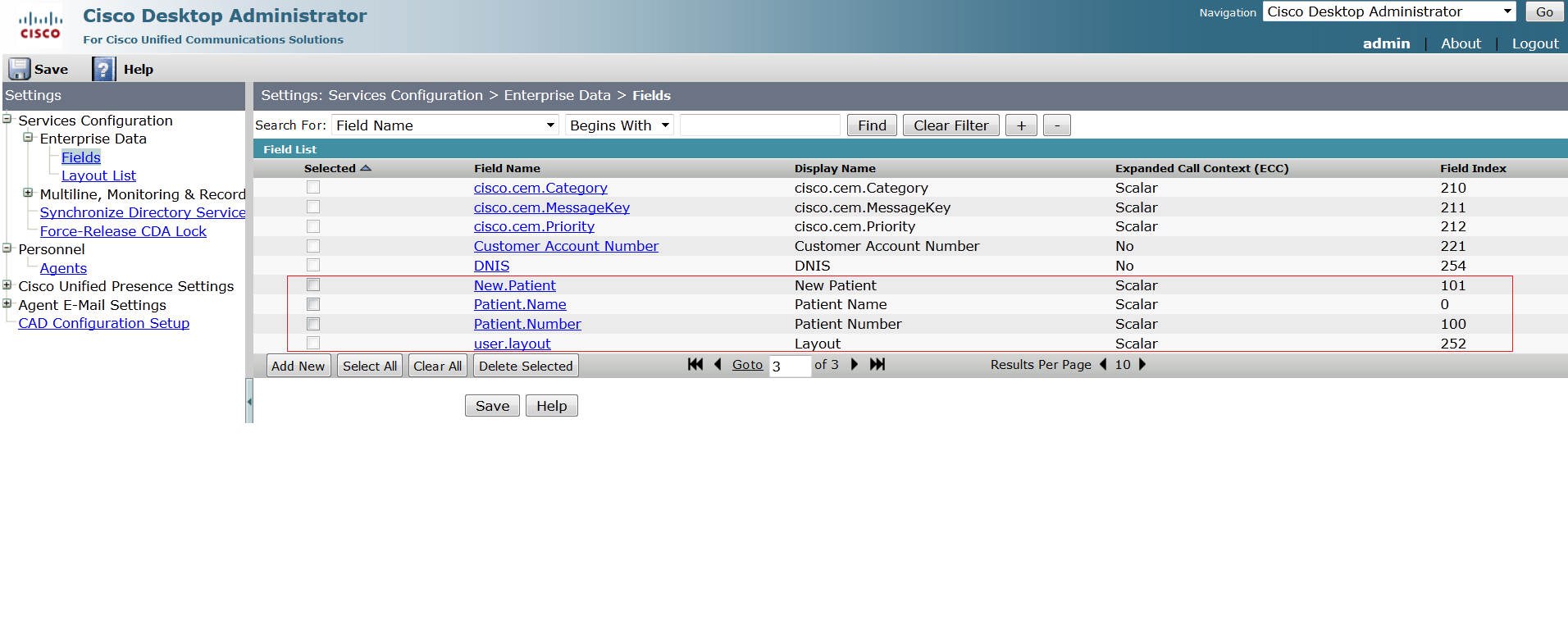Add a search filter row with plus
The image size is (1568, 624).
coord(1021,125)
